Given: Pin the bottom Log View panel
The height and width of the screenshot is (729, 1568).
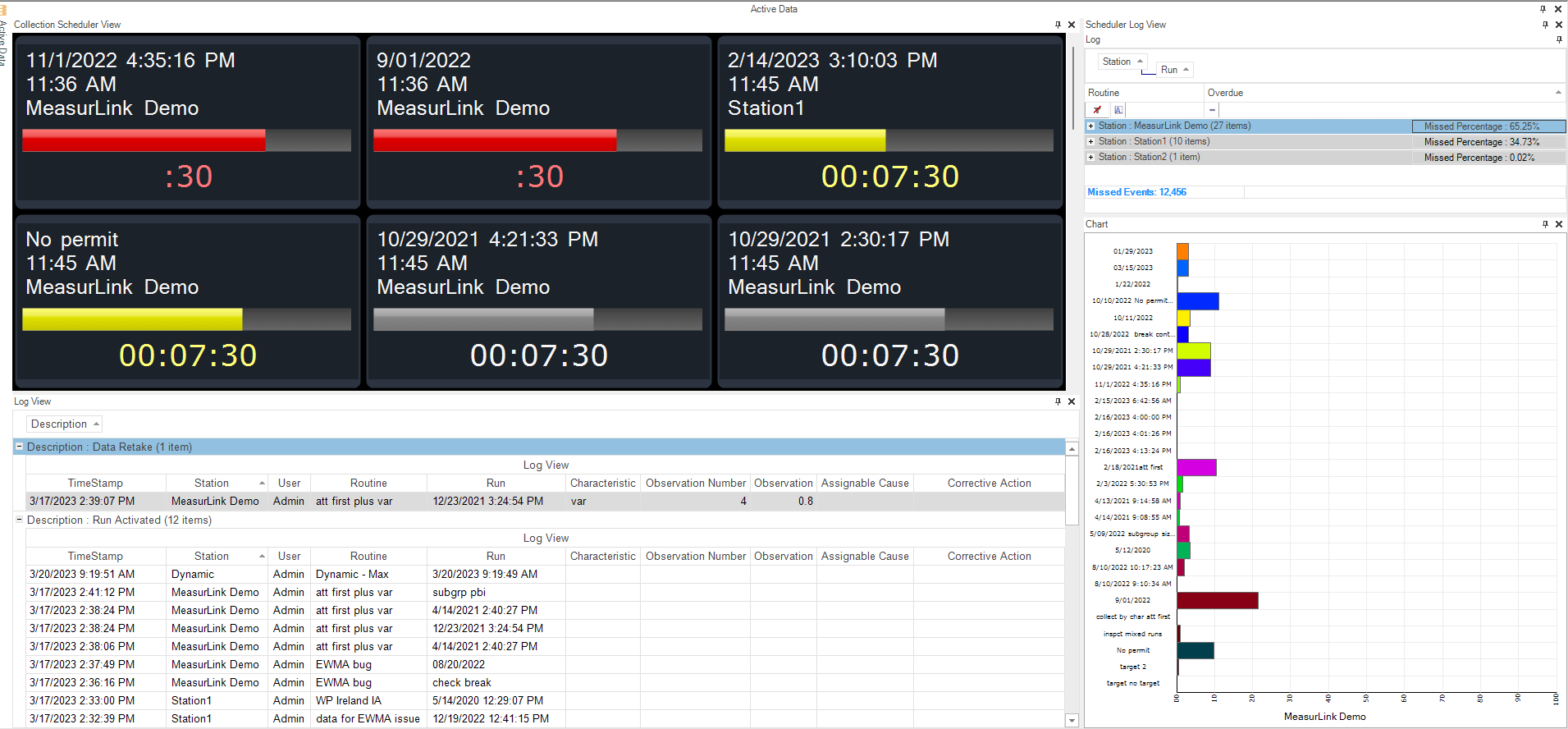Looking at the screenshot, I should click(1058, 401).
